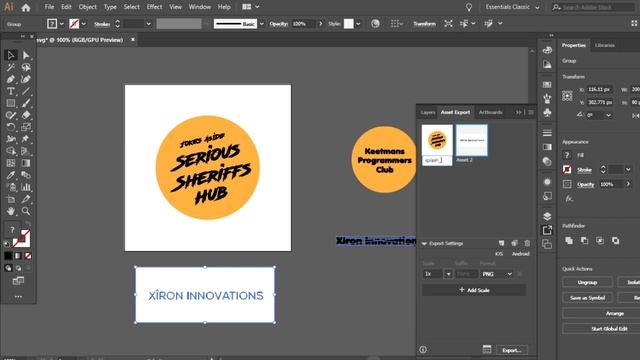
Task: Click the Pathfinder Exclude icon
Action: 615,240
